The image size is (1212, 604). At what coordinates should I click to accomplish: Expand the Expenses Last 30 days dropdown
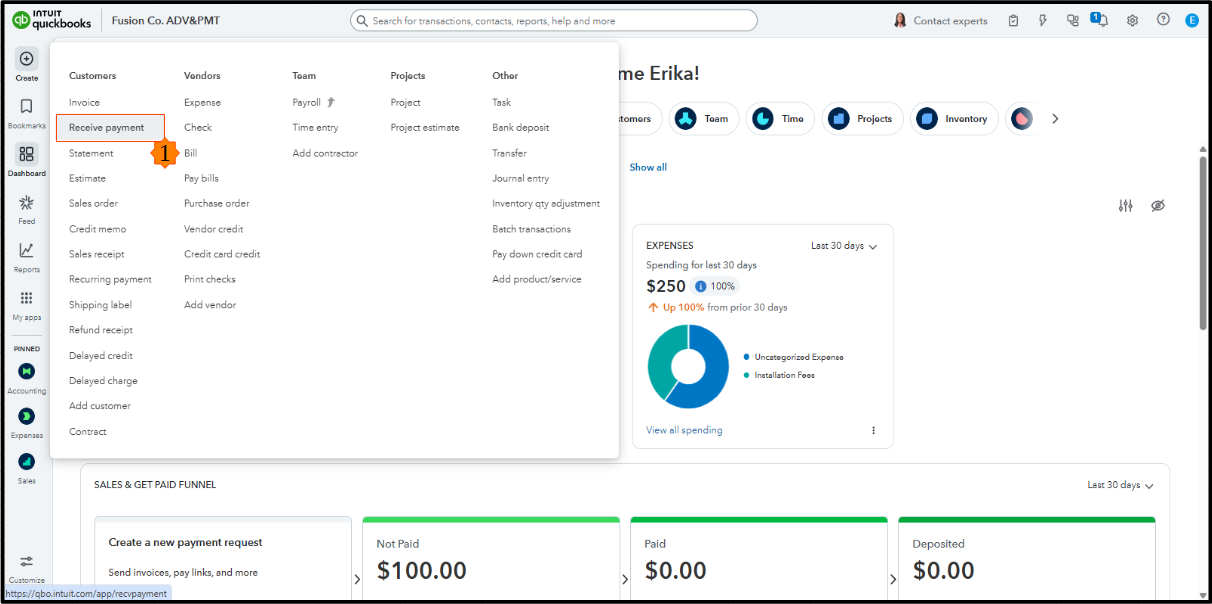tap(844, 246)
